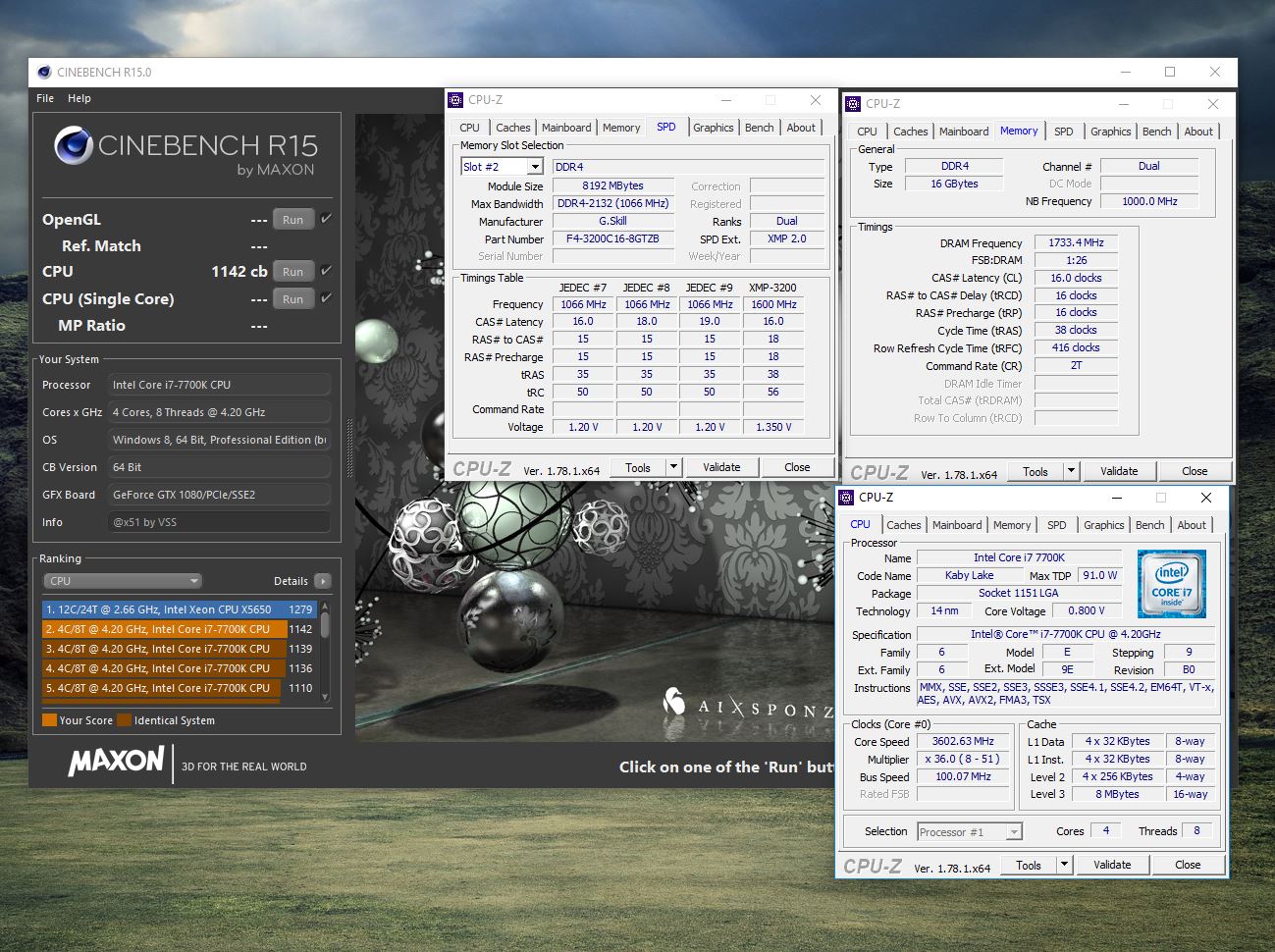Click Validate in Memory window
The width and height of the screenshot is (1275, 952).
pyautogui.click(x=1119, y=471)
